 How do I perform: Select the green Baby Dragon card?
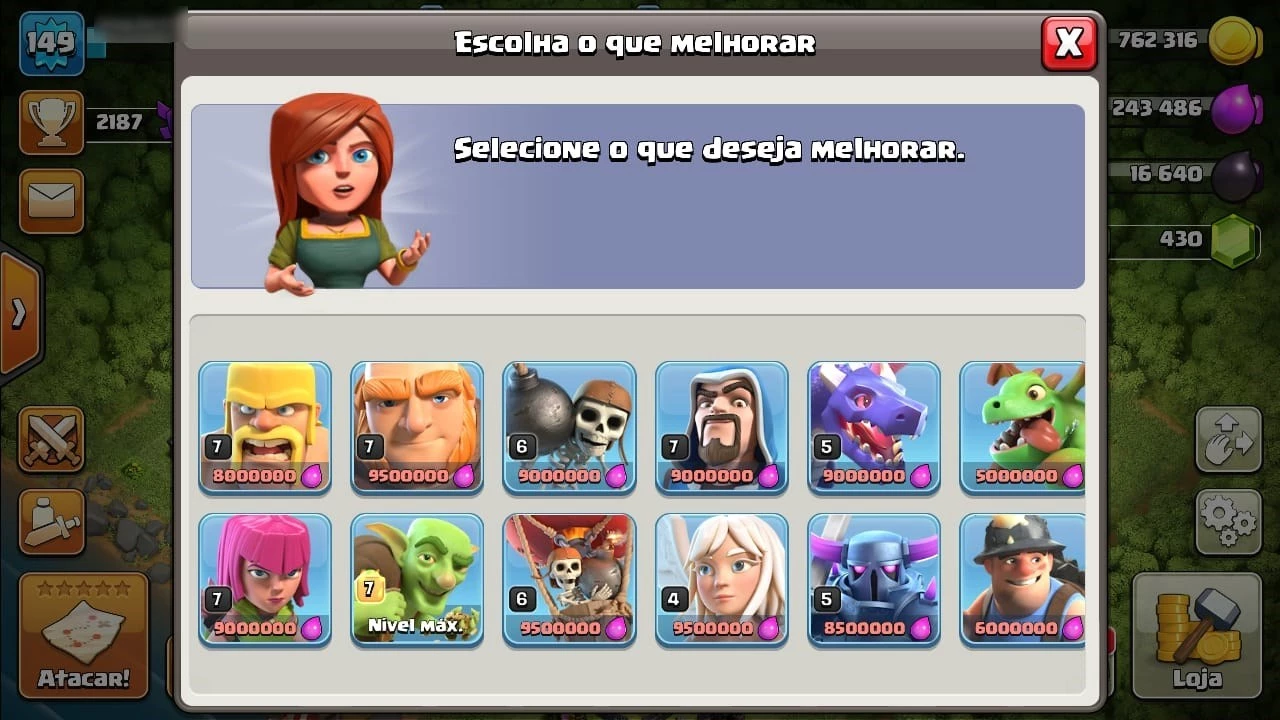[1022, 428]
